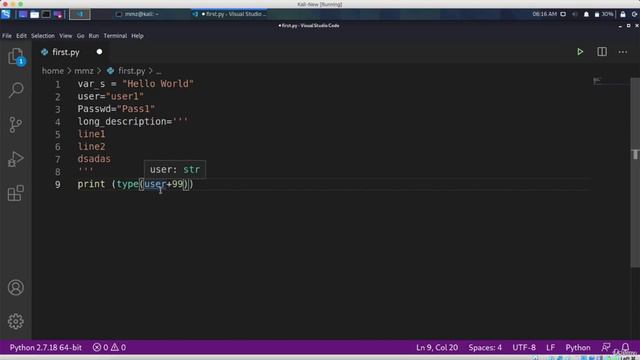The width and height of the screenshot is (640, 360).
Task: Click the status bar notifications bell
Action: 625,347
